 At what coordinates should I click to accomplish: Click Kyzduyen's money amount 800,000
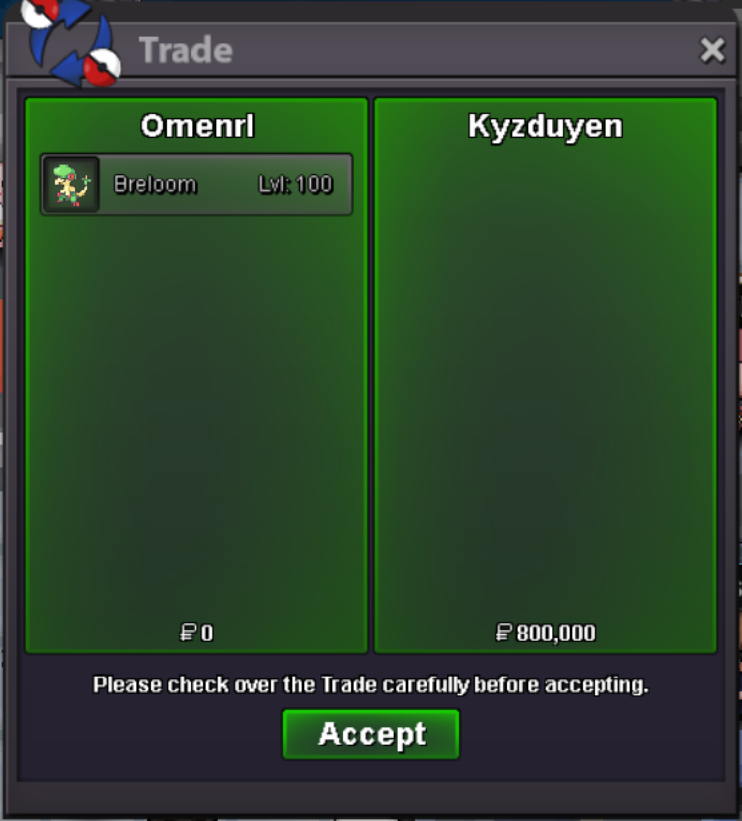click(556, 633)
